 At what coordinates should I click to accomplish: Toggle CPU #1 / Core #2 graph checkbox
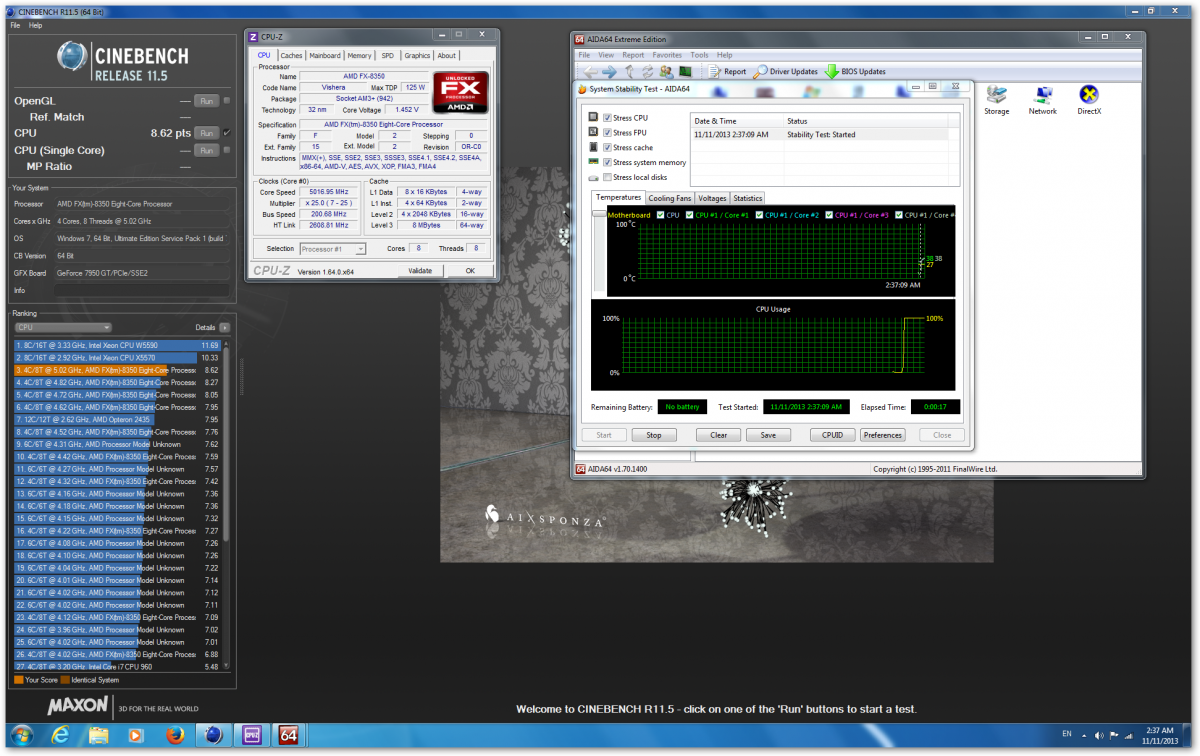click(x=759, y=215)
